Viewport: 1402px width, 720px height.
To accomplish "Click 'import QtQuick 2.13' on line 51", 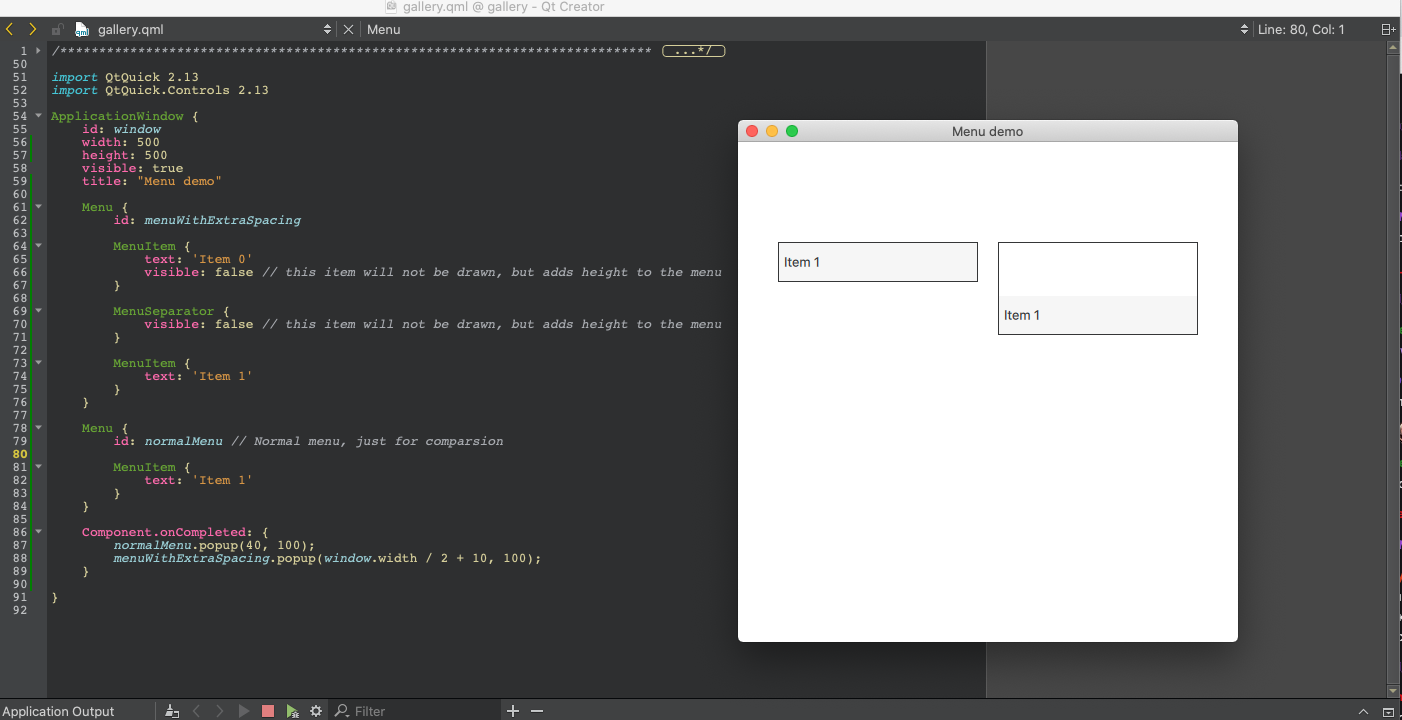I will (x=125, y=77).
